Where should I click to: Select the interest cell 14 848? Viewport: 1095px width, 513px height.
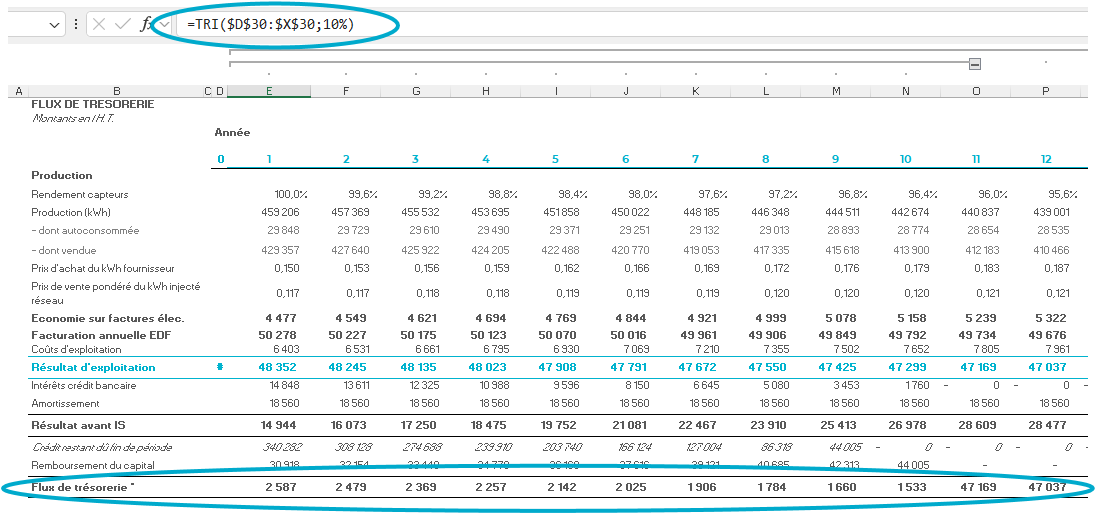coord(285,385)
